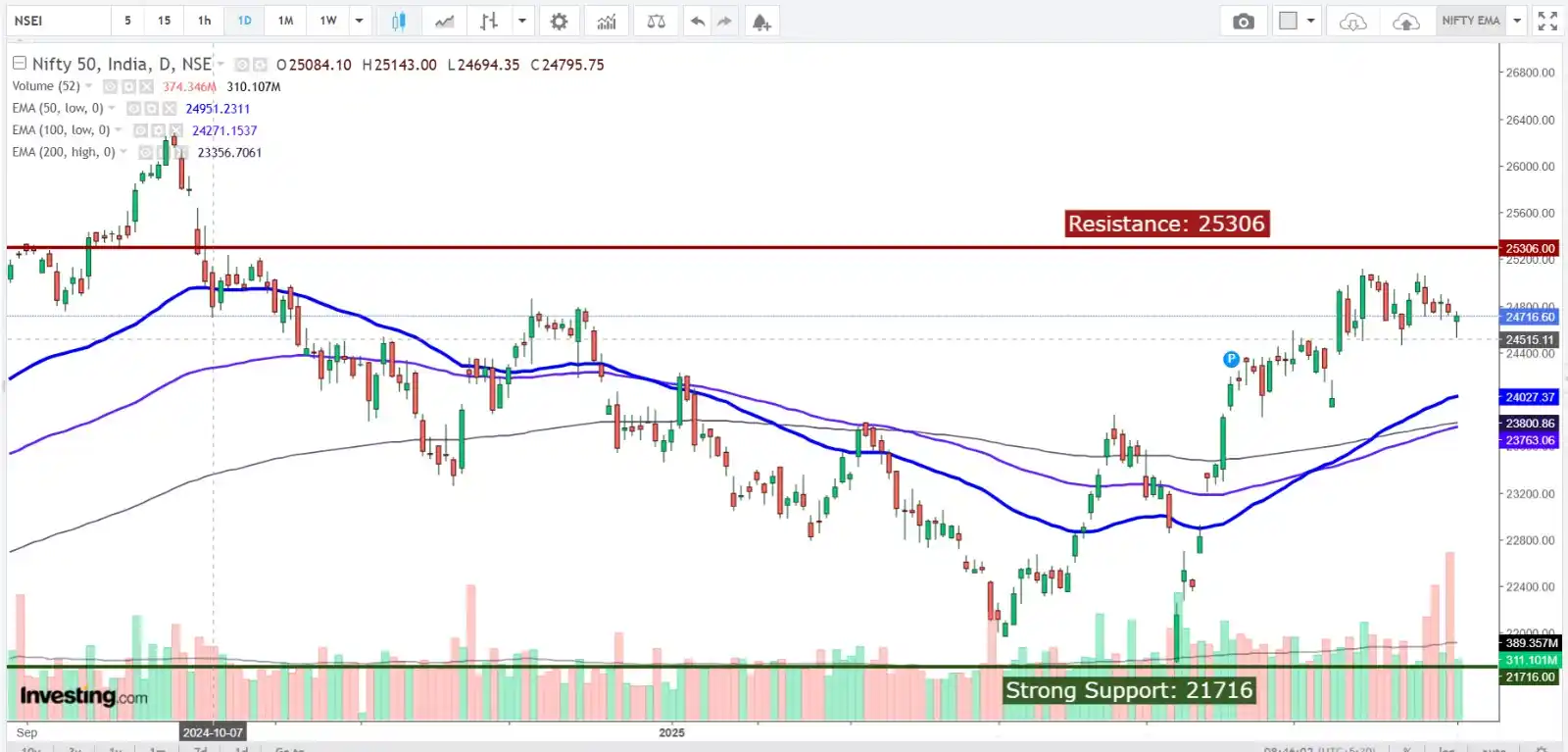Click the 2024-10-07 date label on axis
This screenshot has width=1568, height=752.
point(213,732)
